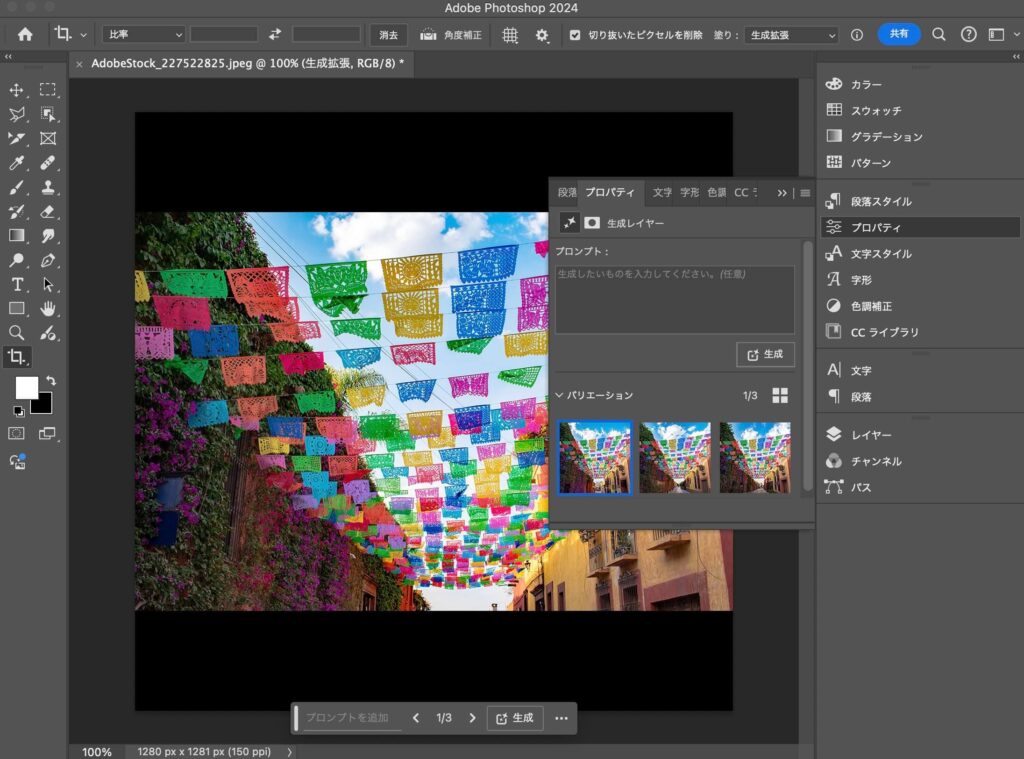Select the Move tool
The width and height of the screenshot is (1024, 759).
click(x=16, y=90)
